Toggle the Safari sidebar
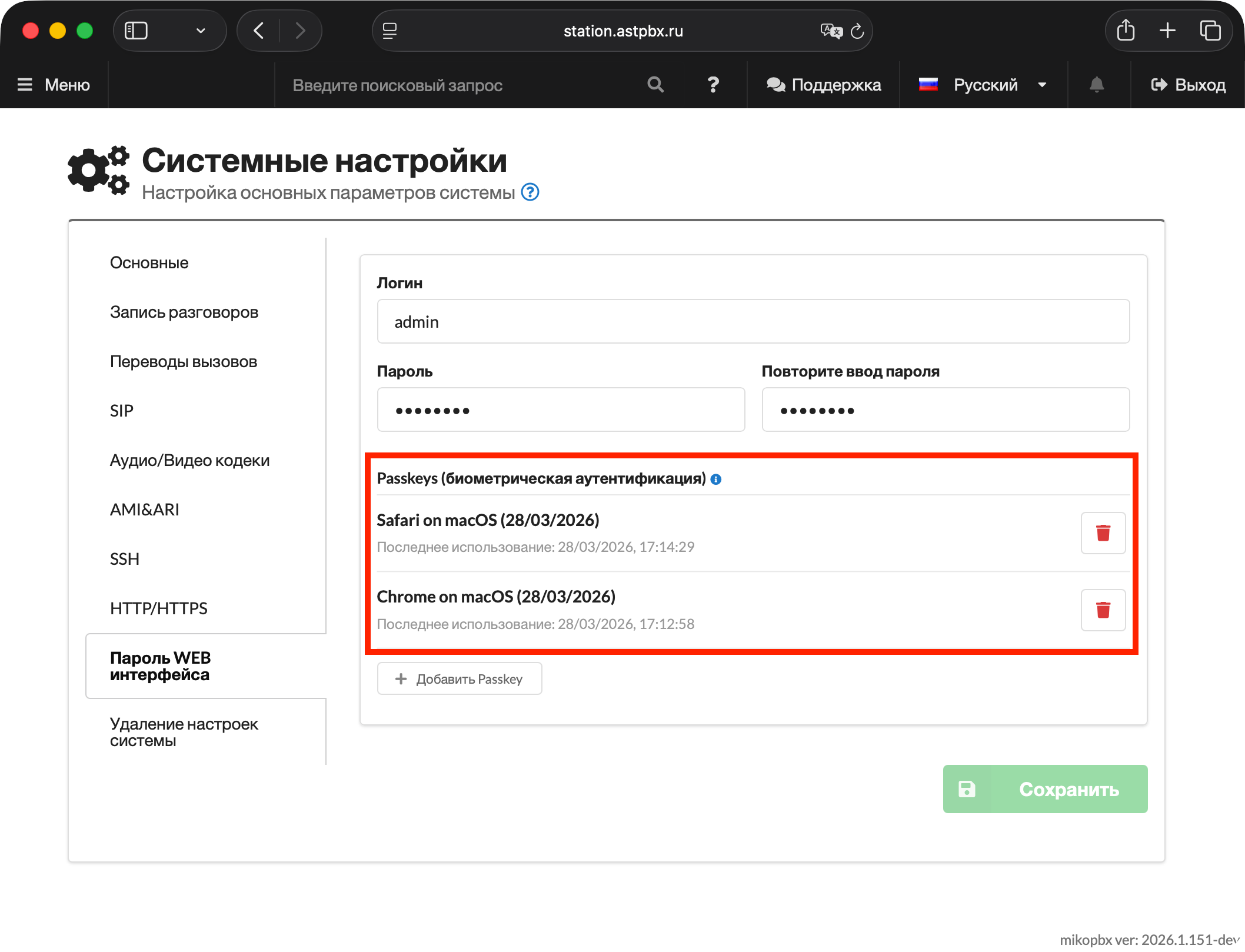Image resolution: width=1245 pixels, height=952 pixels. 136,31
